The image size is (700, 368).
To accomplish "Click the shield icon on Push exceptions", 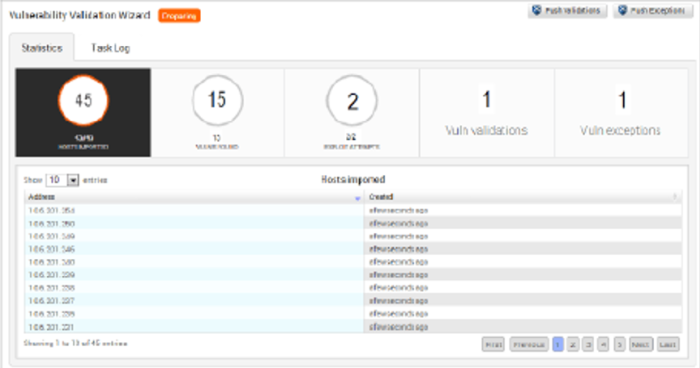I will pos(623,10).
